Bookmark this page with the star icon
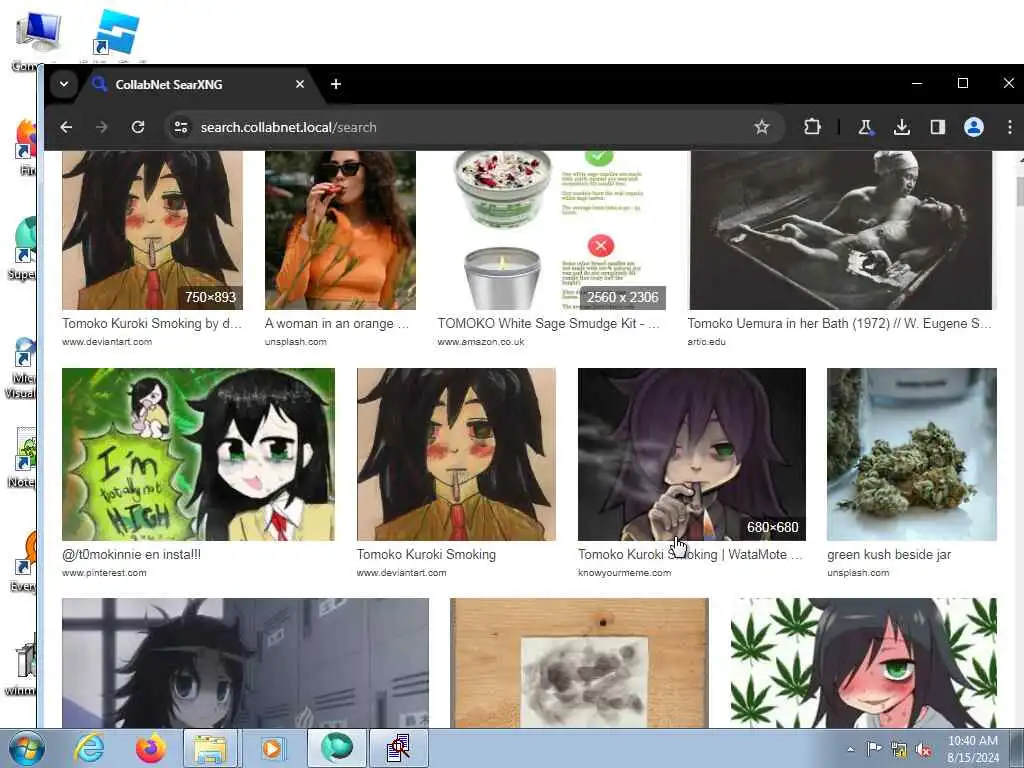 point(761,127)
